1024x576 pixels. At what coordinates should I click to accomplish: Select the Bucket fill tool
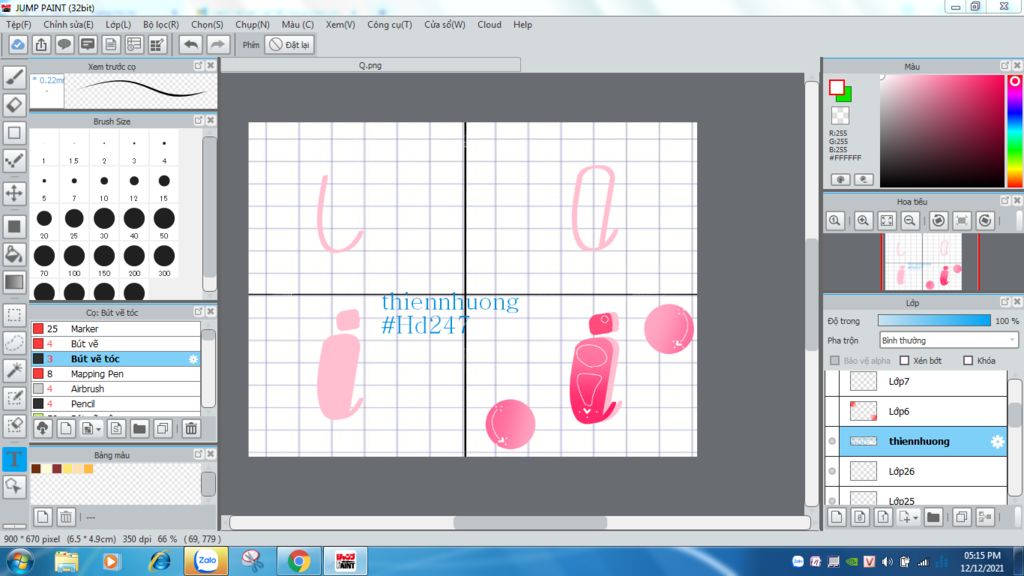14,254
